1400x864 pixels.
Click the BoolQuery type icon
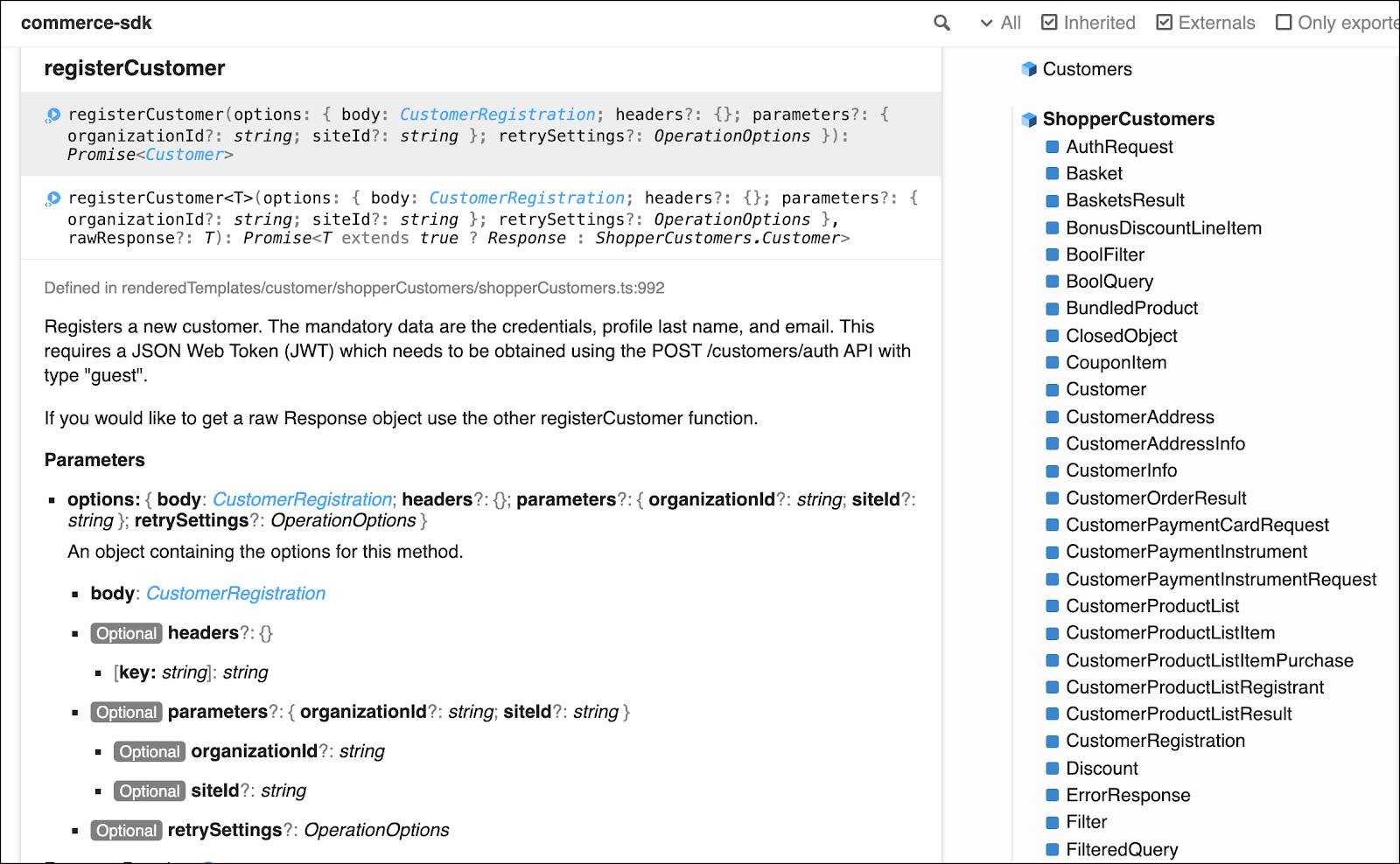click(1053, 282)
